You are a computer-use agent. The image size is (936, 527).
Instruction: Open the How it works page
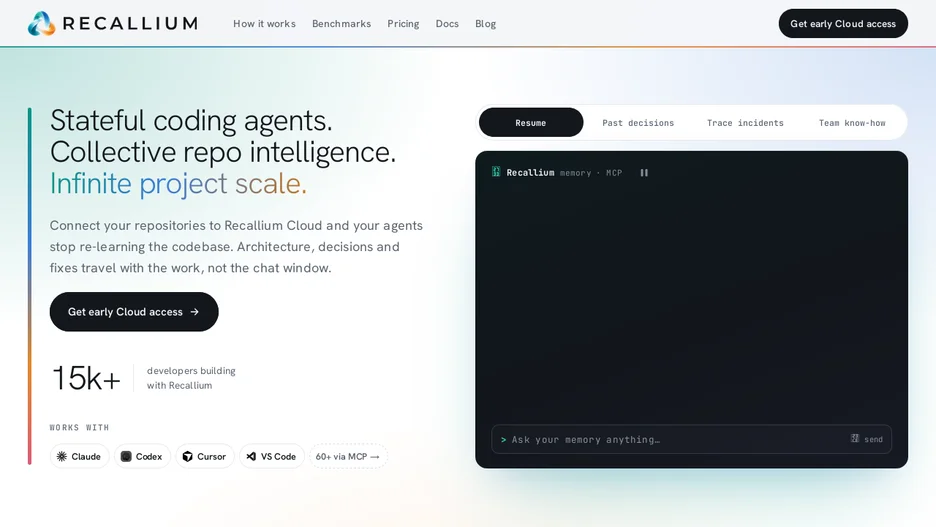click(264, 23)
